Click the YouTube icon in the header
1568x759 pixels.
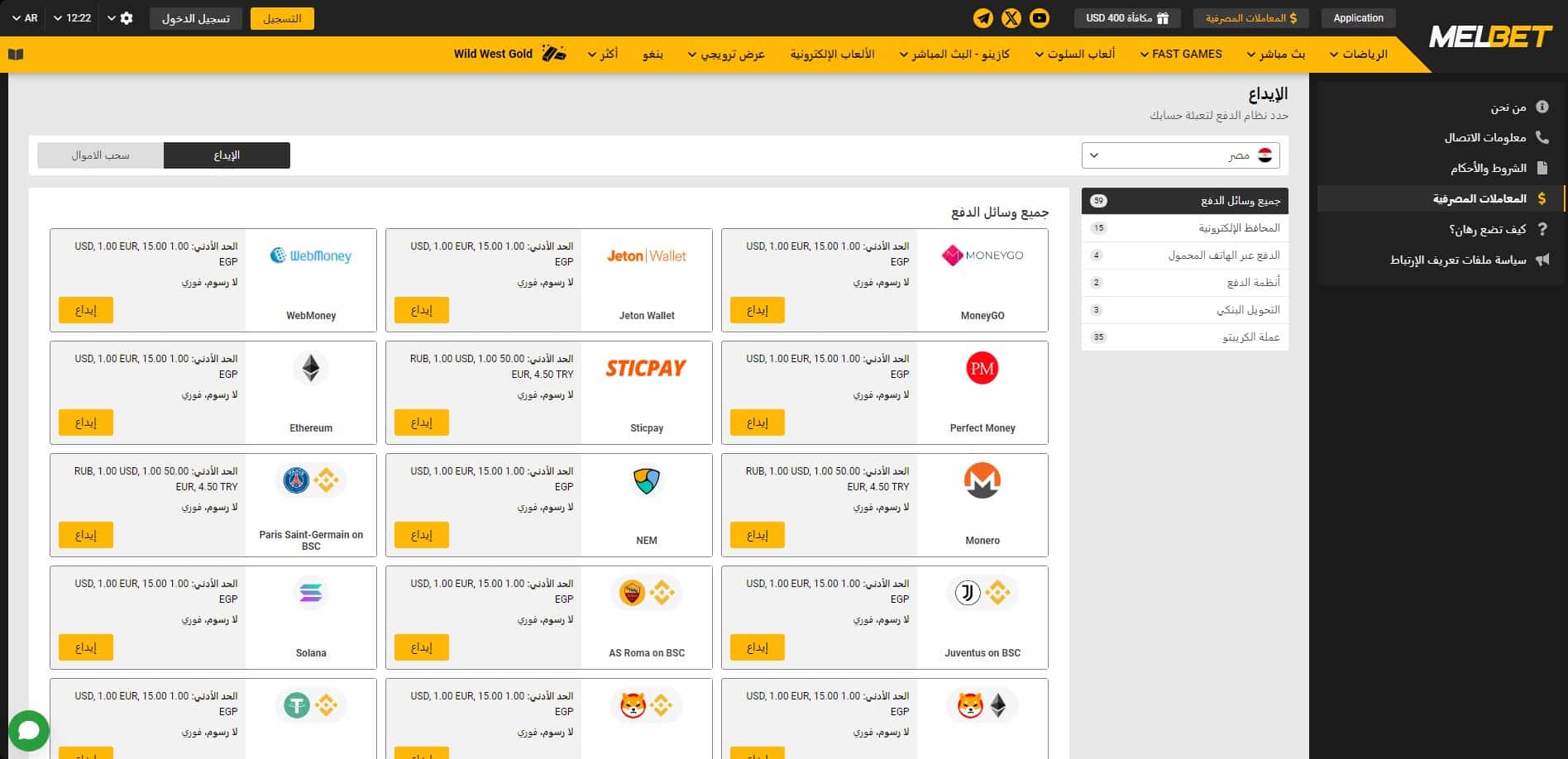click(x=1040, y=18)
